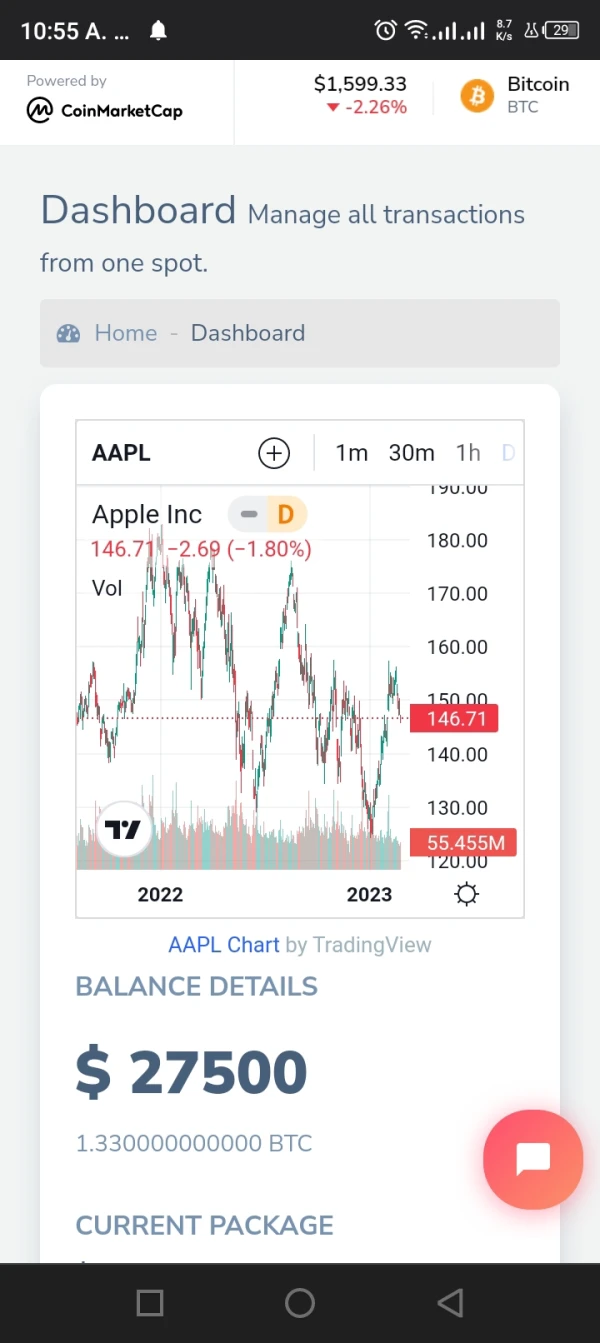
Task: Switch to the 1h chart interval
Action: pyautogui.click(x=468, y=453)
